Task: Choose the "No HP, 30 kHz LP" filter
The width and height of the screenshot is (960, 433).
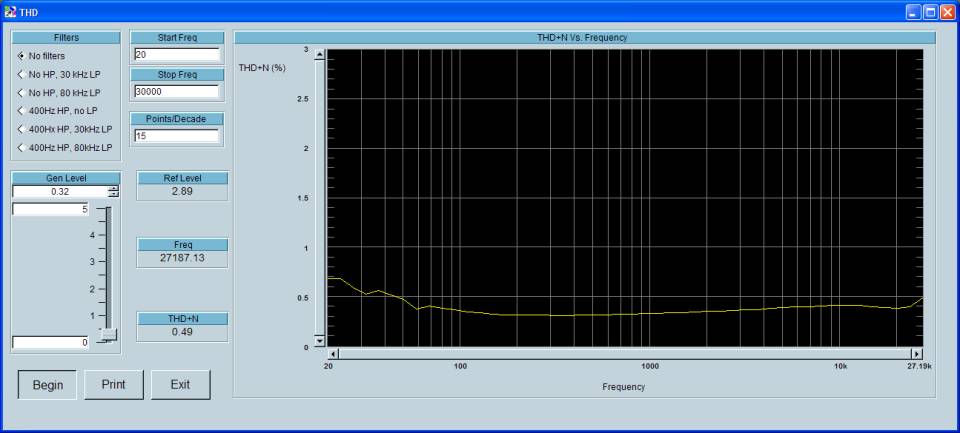Action: pos(21,74)
